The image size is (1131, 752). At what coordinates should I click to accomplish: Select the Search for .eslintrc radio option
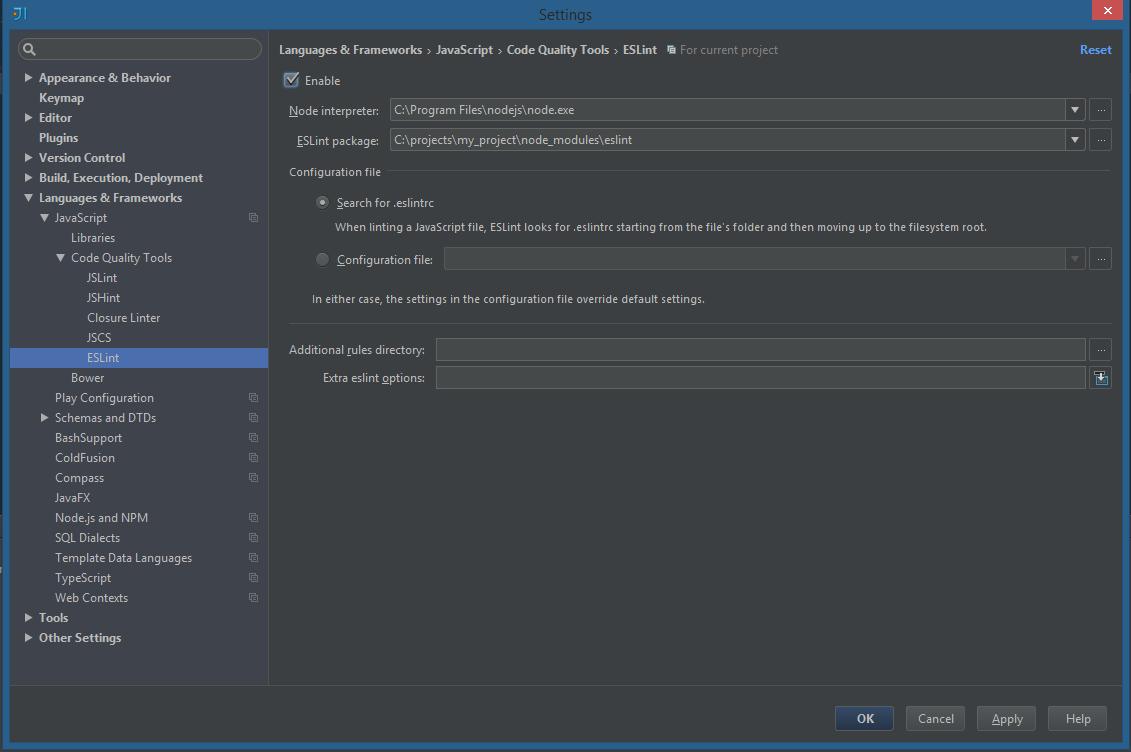pyautogui.click(x=322, y=202)
